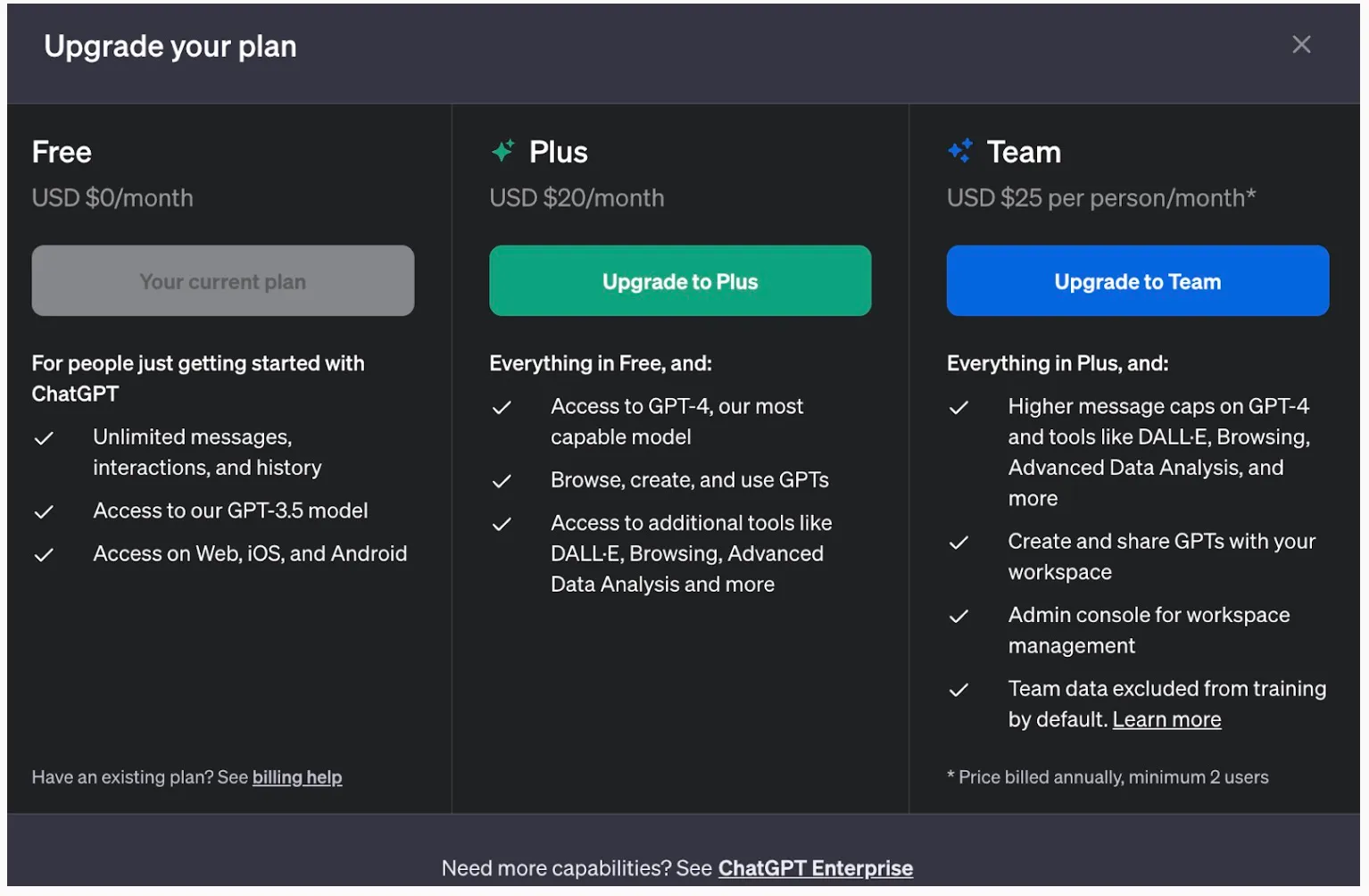The width and height of the screenshot is (1369, 896).
Task: Close the Upgrade your plan dialog
Action: pyautogui.click(x=1301, y=45)
